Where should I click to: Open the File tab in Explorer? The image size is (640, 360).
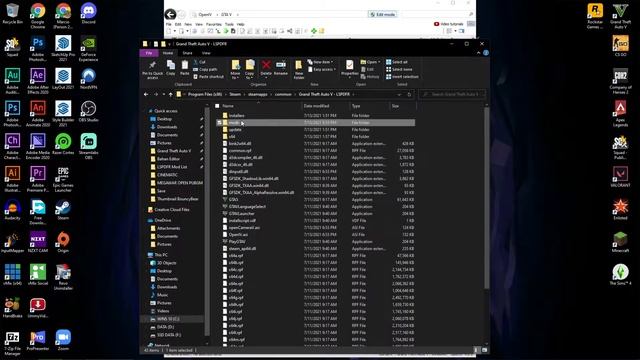(149, 53)
